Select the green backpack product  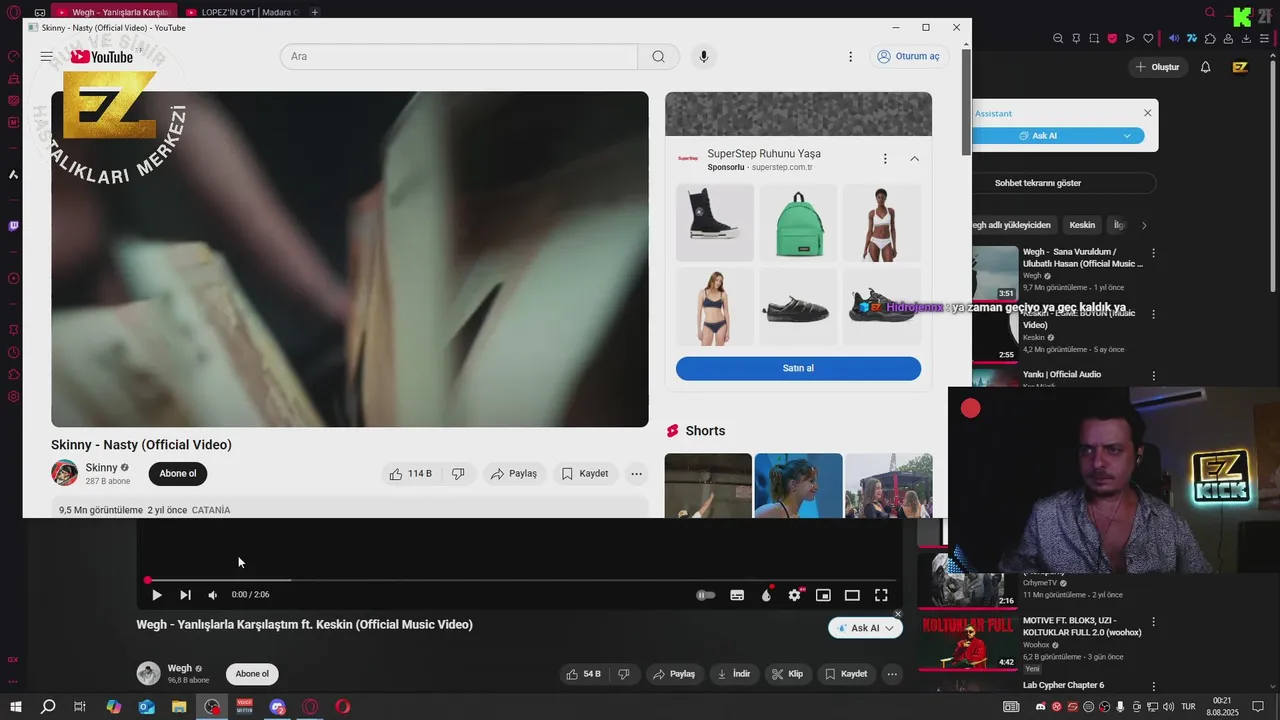pos(799,223)
